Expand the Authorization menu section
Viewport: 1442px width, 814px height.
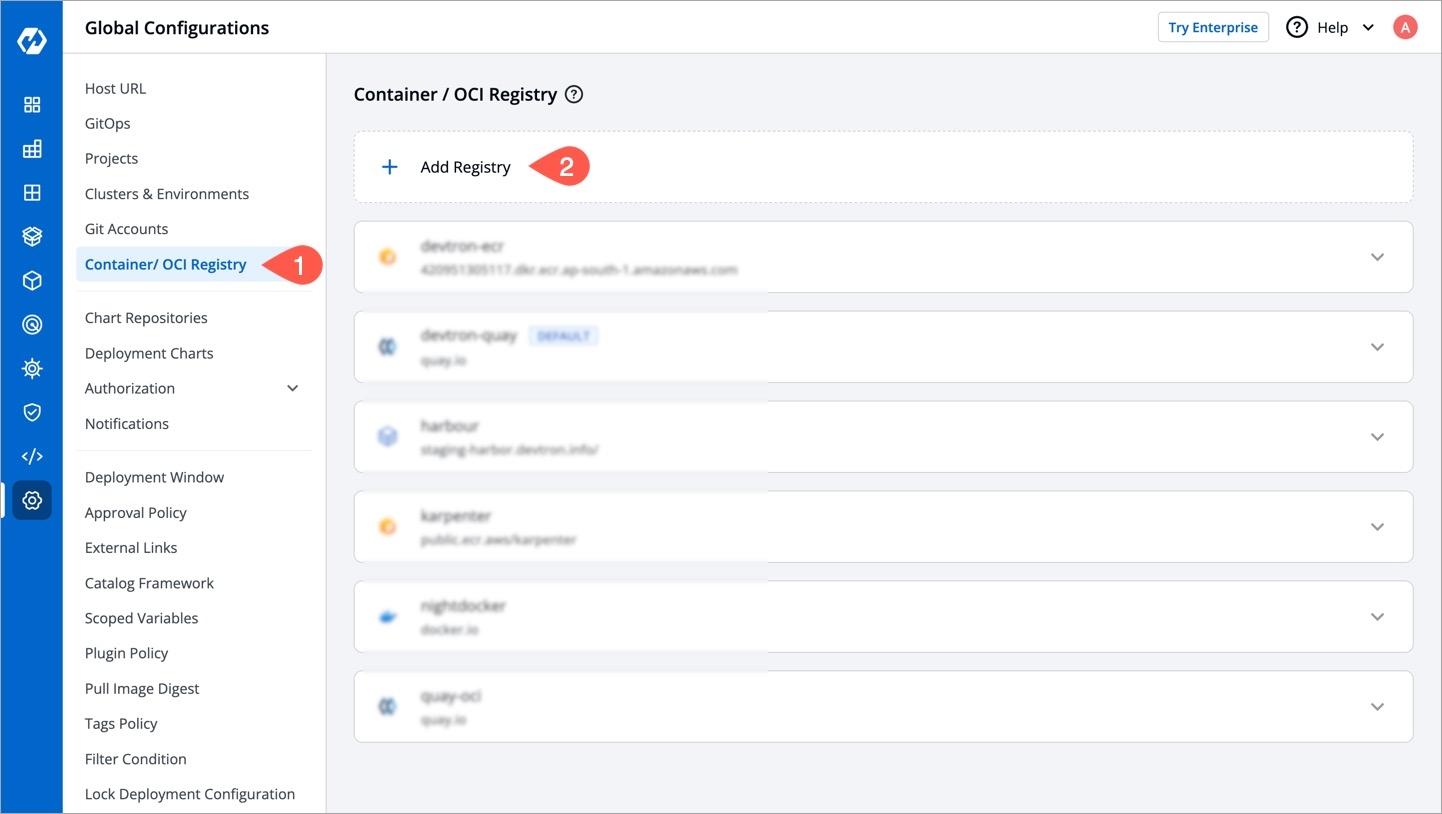tap(292, 388)
